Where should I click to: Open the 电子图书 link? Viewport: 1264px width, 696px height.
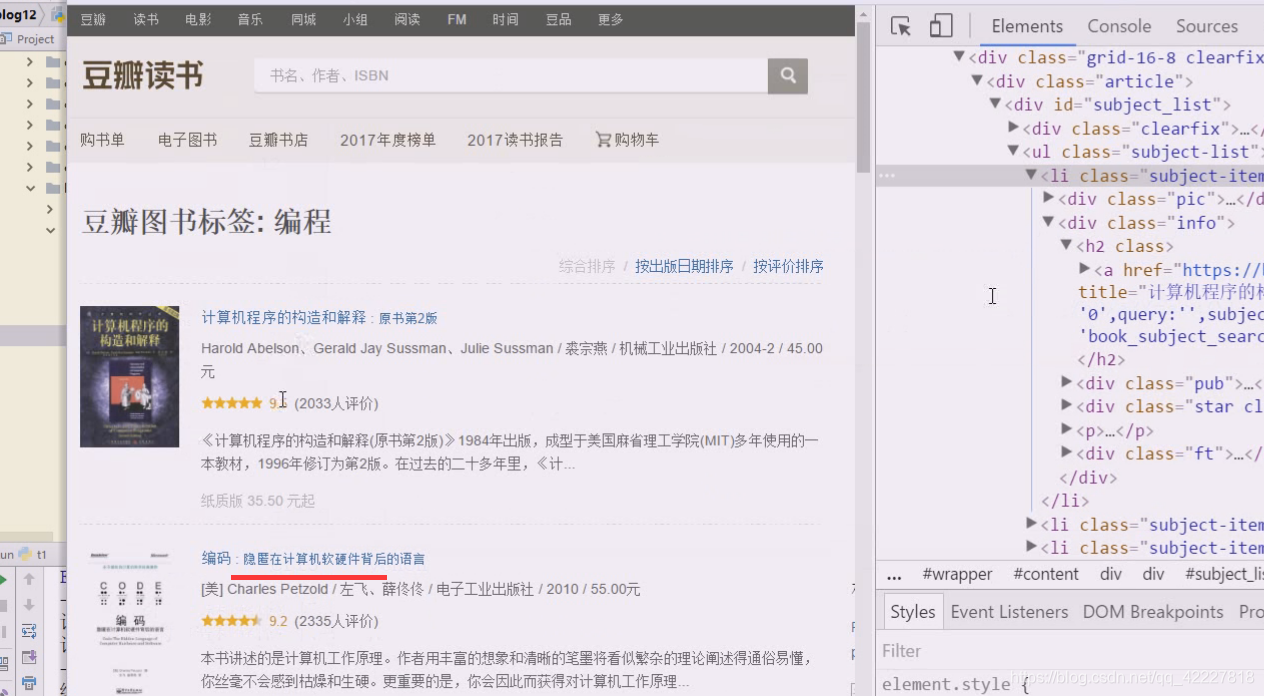[x=187, y=140]
